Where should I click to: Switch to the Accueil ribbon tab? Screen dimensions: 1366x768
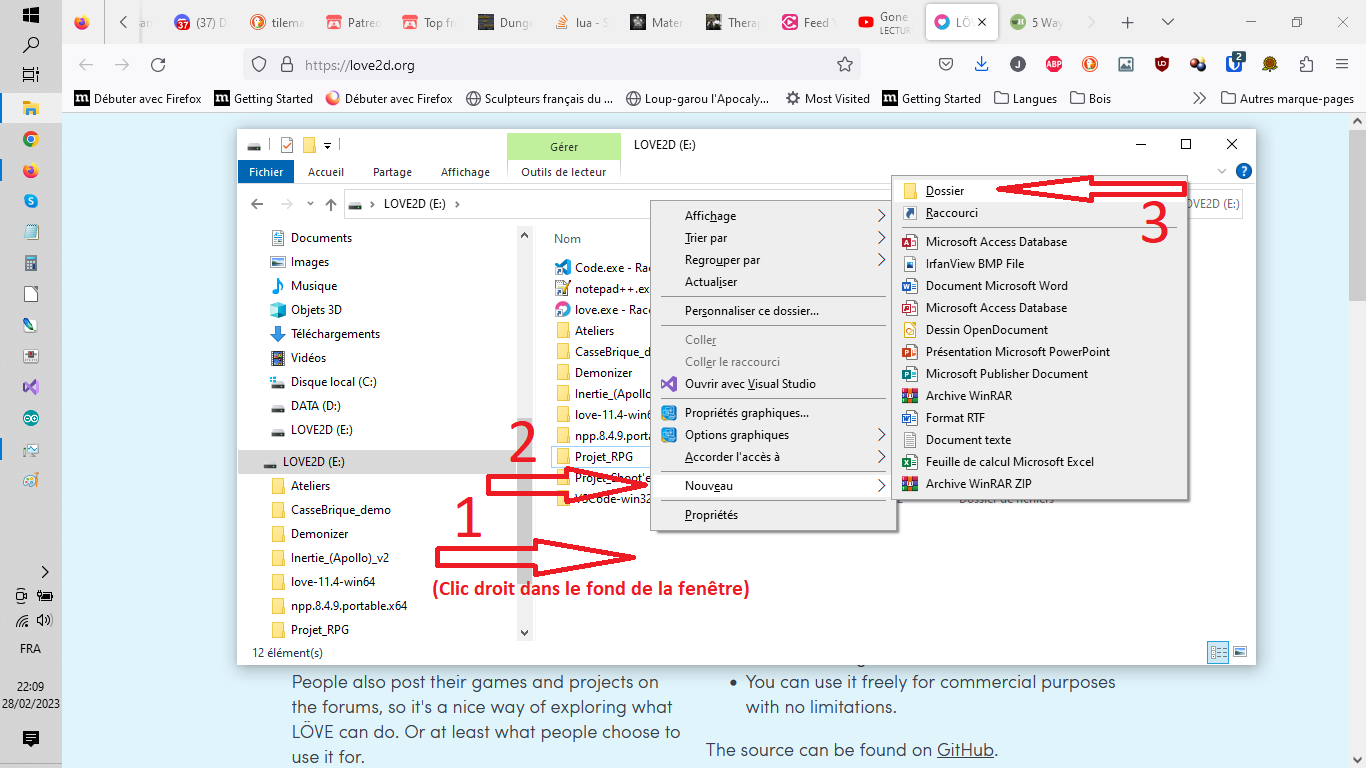(326, 172)
